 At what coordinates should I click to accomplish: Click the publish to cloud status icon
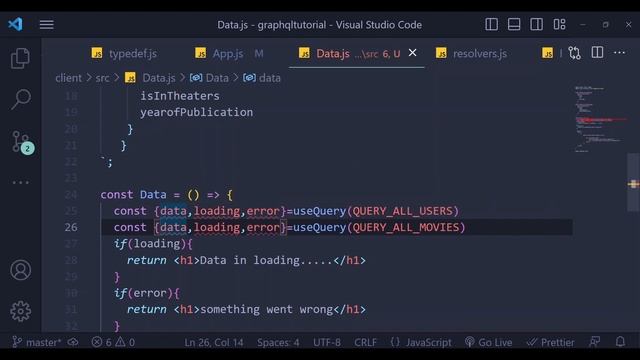pos(73,342)
